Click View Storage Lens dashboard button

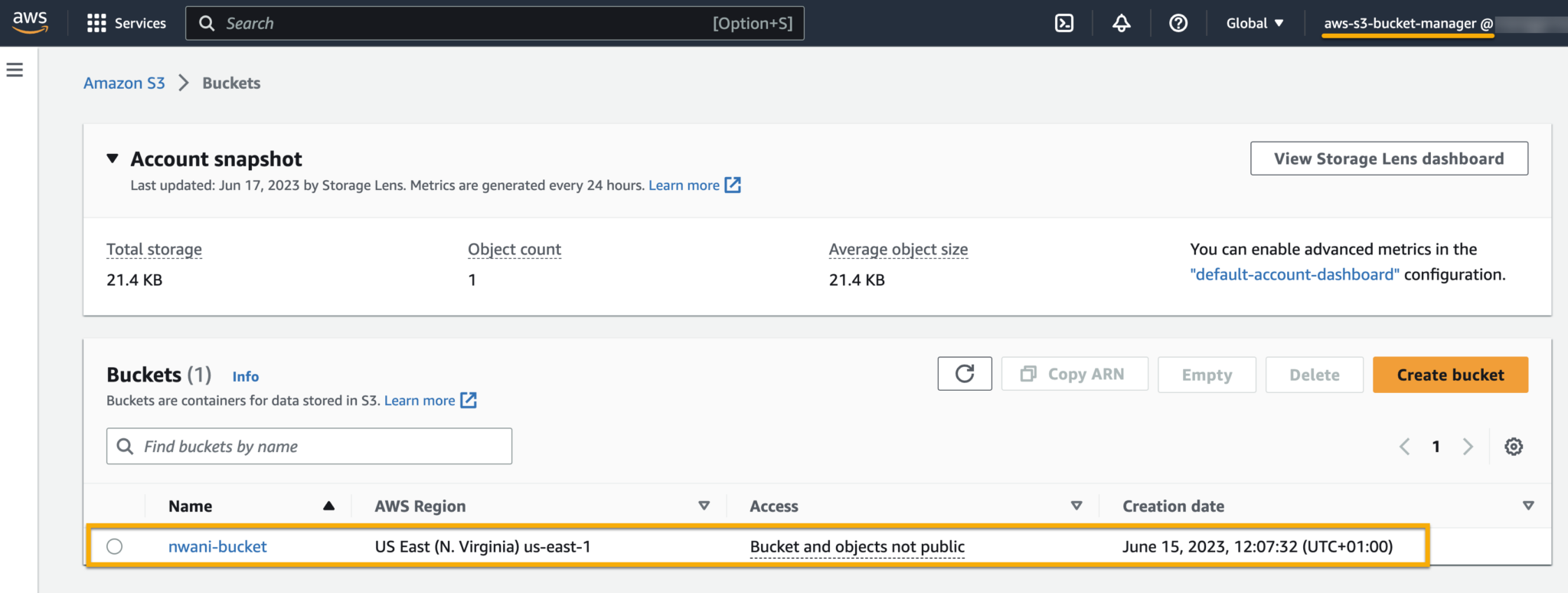(1389, 159)
